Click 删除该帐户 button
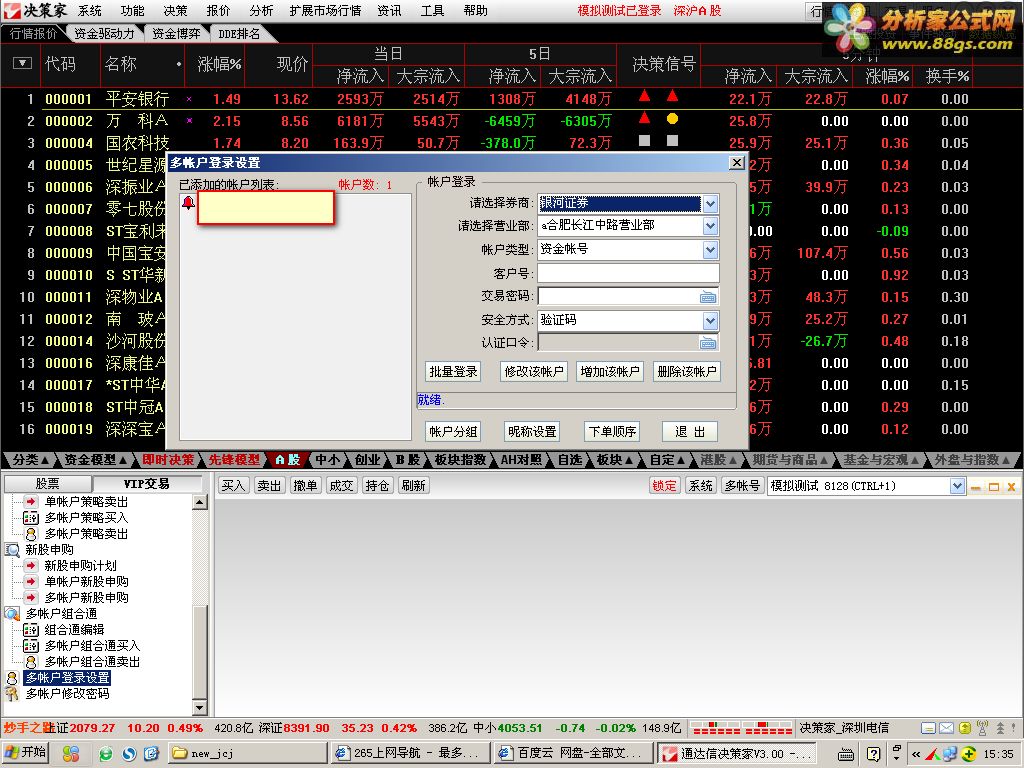The image size is (1024, 768). 686,372
